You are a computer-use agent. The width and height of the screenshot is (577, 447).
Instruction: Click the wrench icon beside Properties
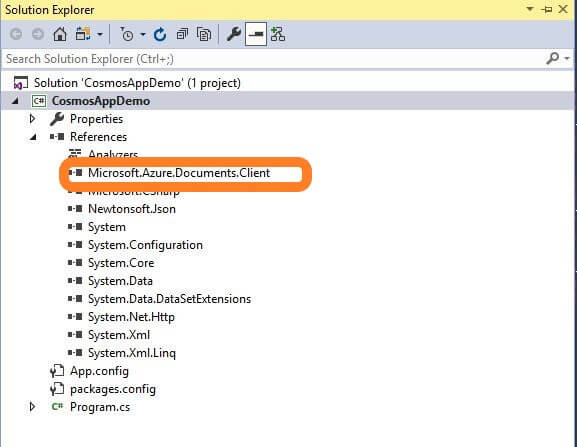57,119
